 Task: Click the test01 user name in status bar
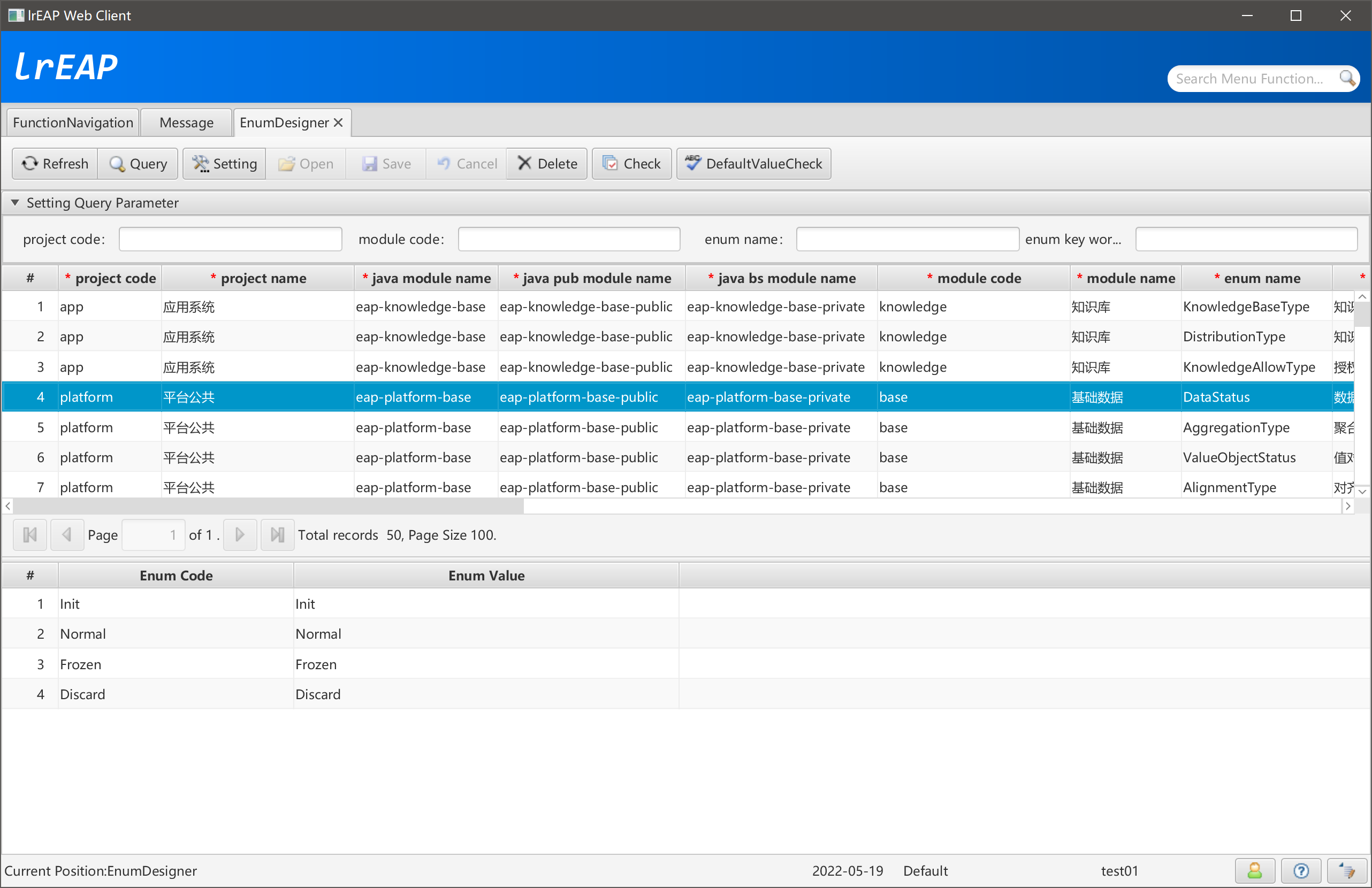(1119, 871)
